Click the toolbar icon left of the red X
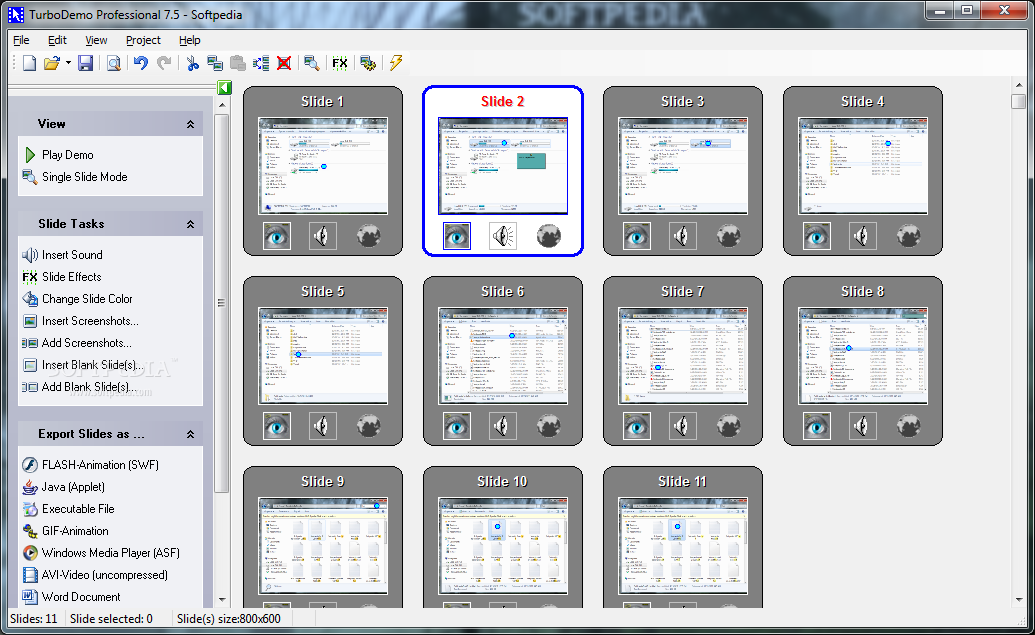Screen dimensions: 1035x635 [261, 63]
